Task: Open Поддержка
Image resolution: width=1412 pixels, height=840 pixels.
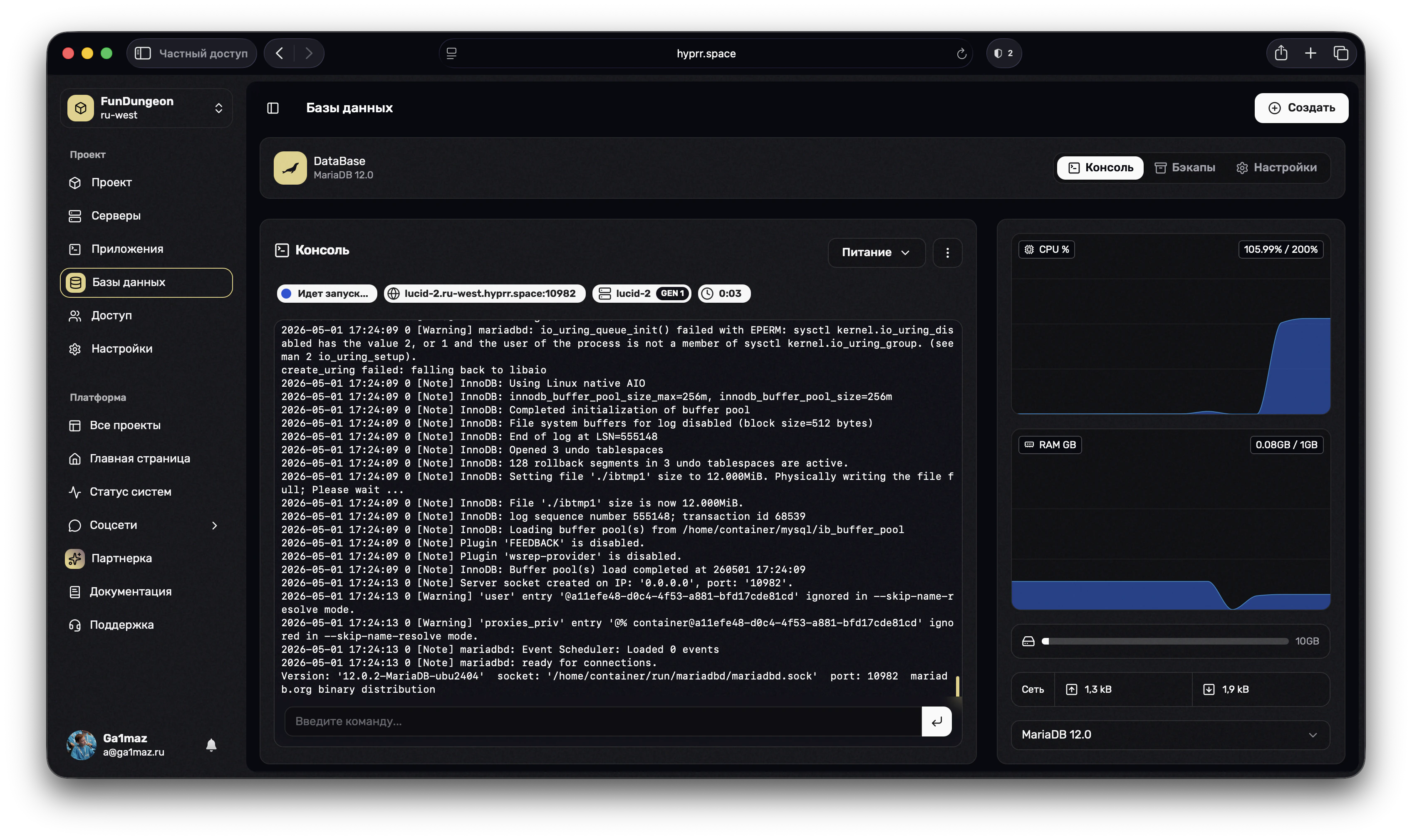Action: tap(146, 624)
